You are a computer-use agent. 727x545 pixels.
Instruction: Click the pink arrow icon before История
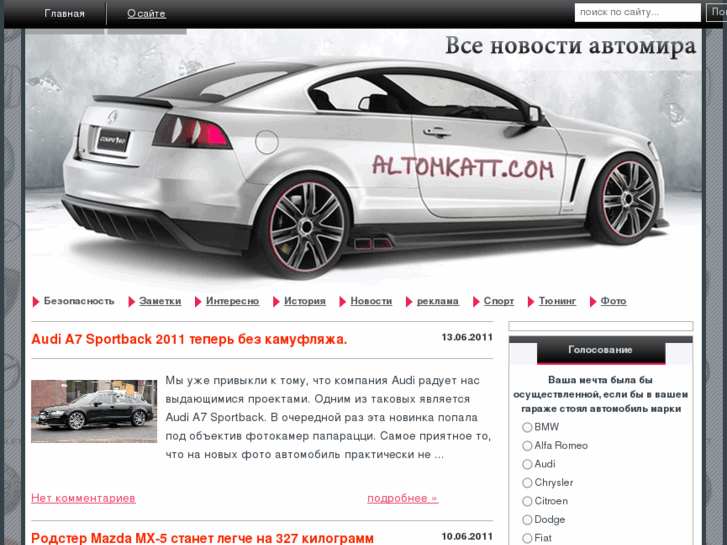[x=276, y=301]
